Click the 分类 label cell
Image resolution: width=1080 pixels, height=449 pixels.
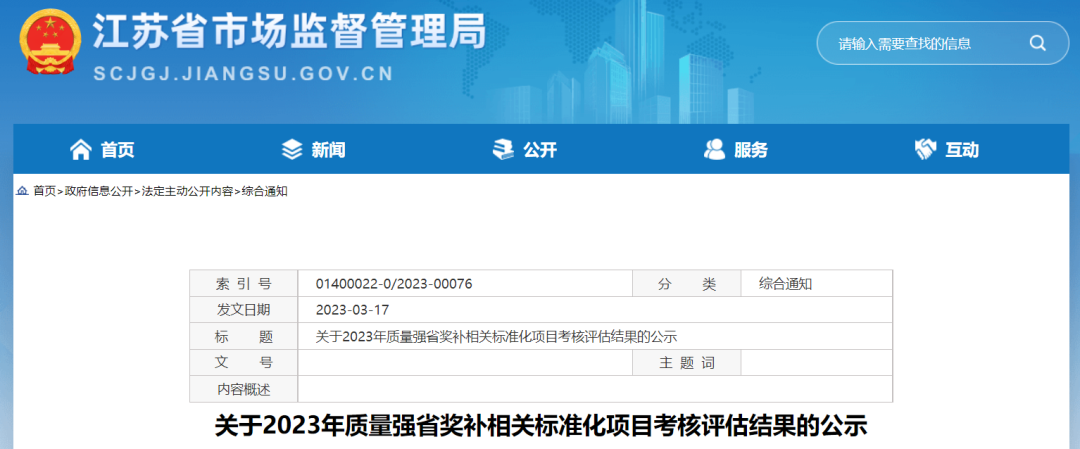(x=687, y=284)
